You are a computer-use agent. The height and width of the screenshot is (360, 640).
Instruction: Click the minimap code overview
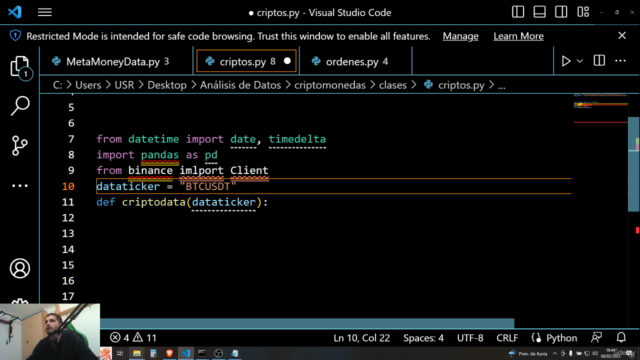(x=600, y=108)
